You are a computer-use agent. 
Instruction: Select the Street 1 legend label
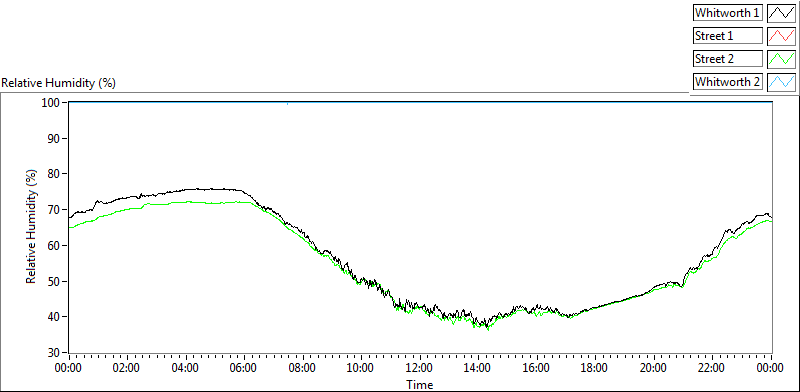[x=728, y=36]
